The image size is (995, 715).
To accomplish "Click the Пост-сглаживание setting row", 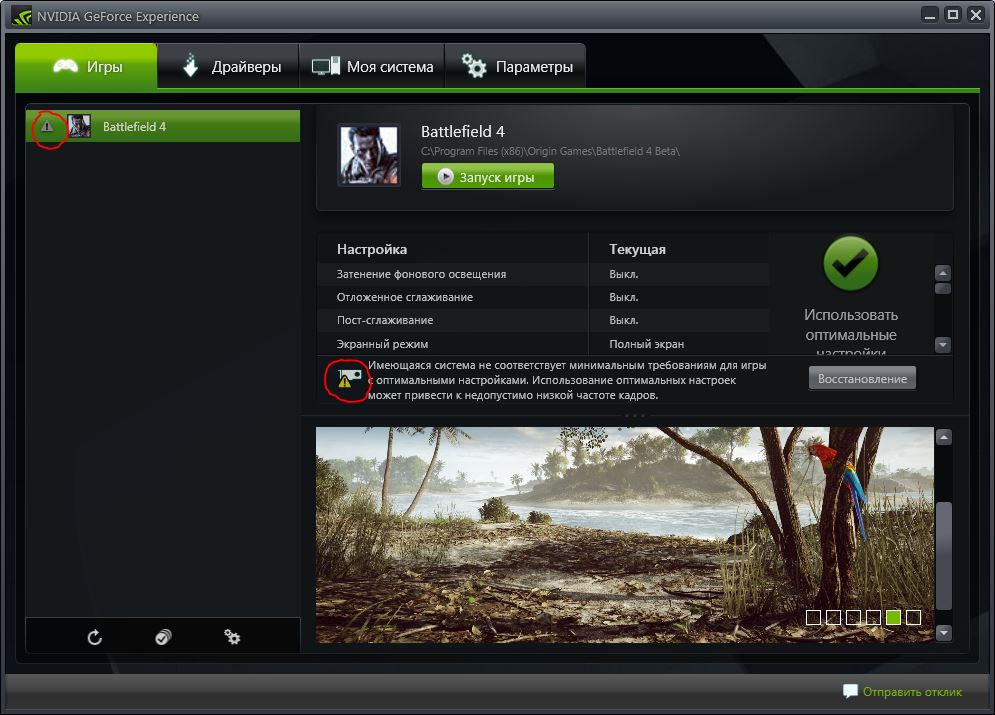I will (543, 320).
